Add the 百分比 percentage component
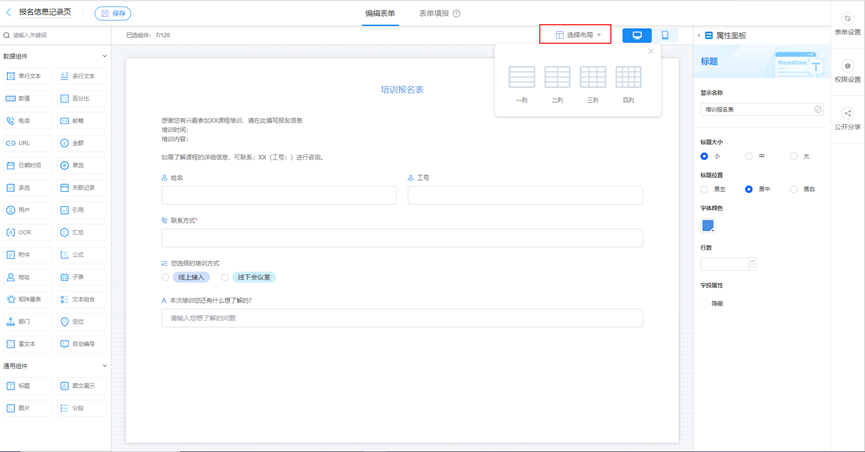This screenshot has width=865, height=452. pyautogui.click(x=82, y=98)
